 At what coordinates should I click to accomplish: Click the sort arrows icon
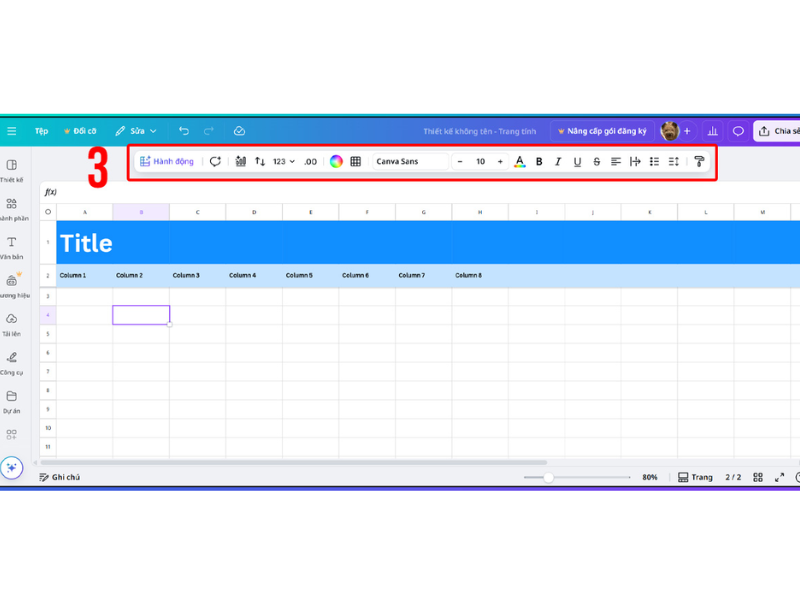tap(260, 161)
